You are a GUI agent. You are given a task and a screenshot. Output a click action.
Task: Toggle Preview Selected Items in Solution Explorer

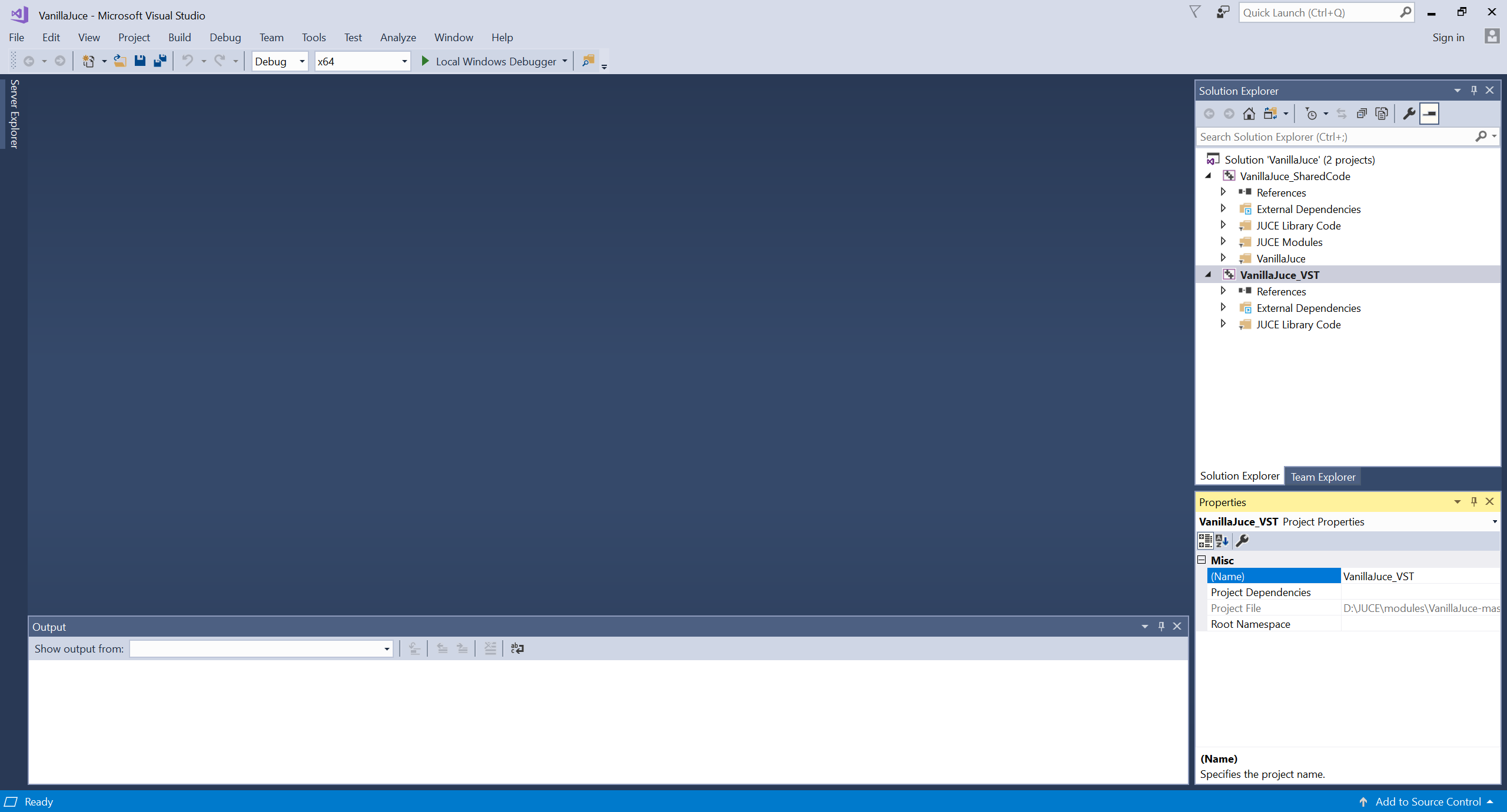coord(1429,114)
